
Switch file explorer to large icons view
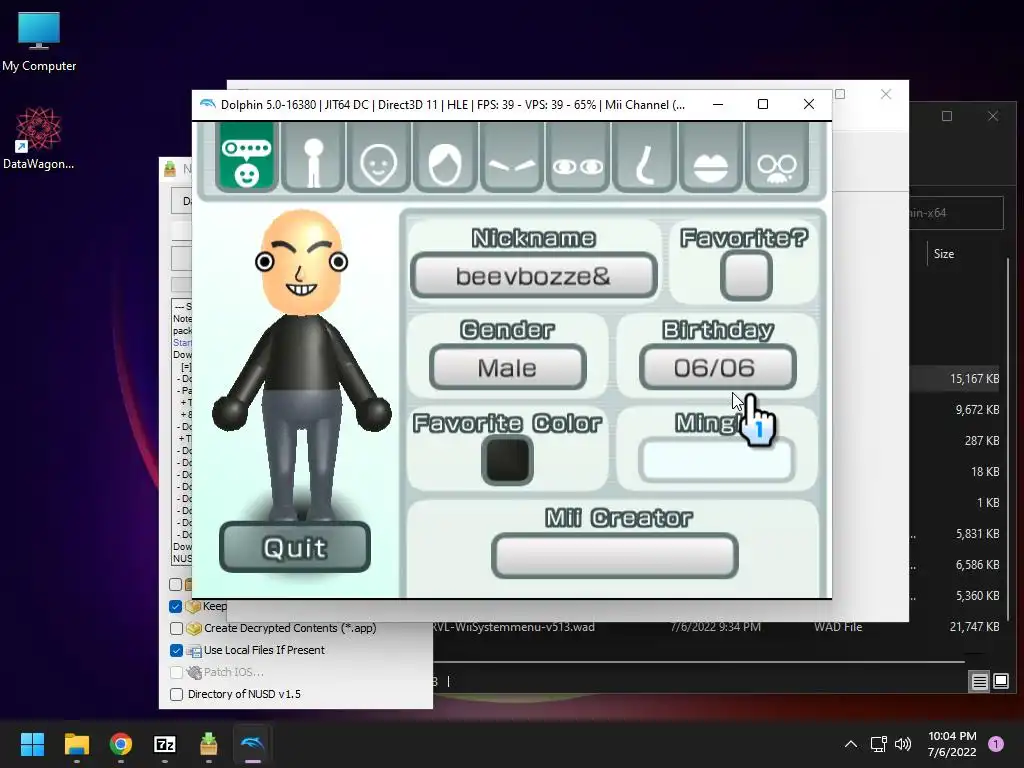1001,682
